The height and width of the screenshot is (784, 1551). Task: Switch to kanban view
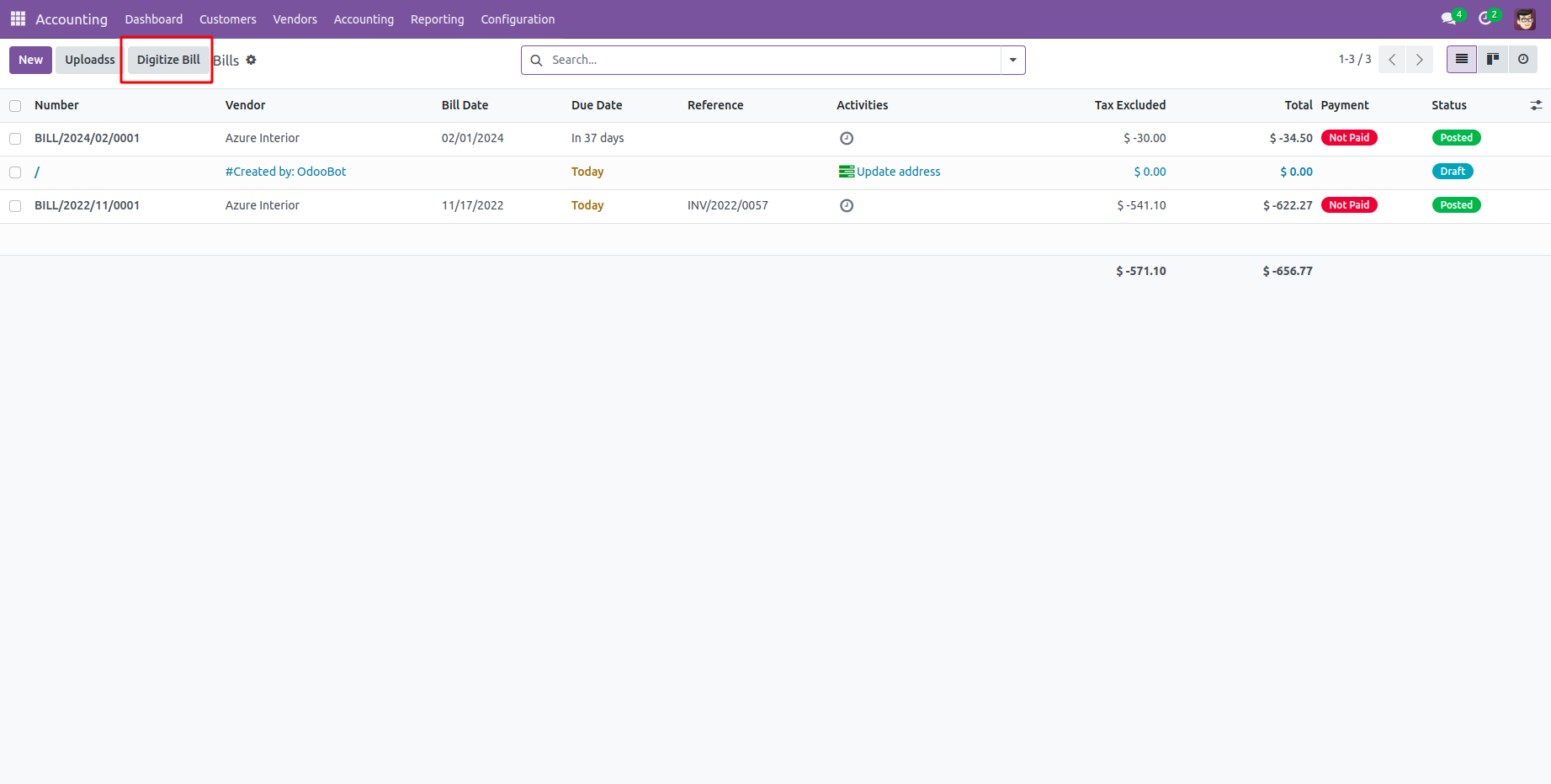(1493, 60)
